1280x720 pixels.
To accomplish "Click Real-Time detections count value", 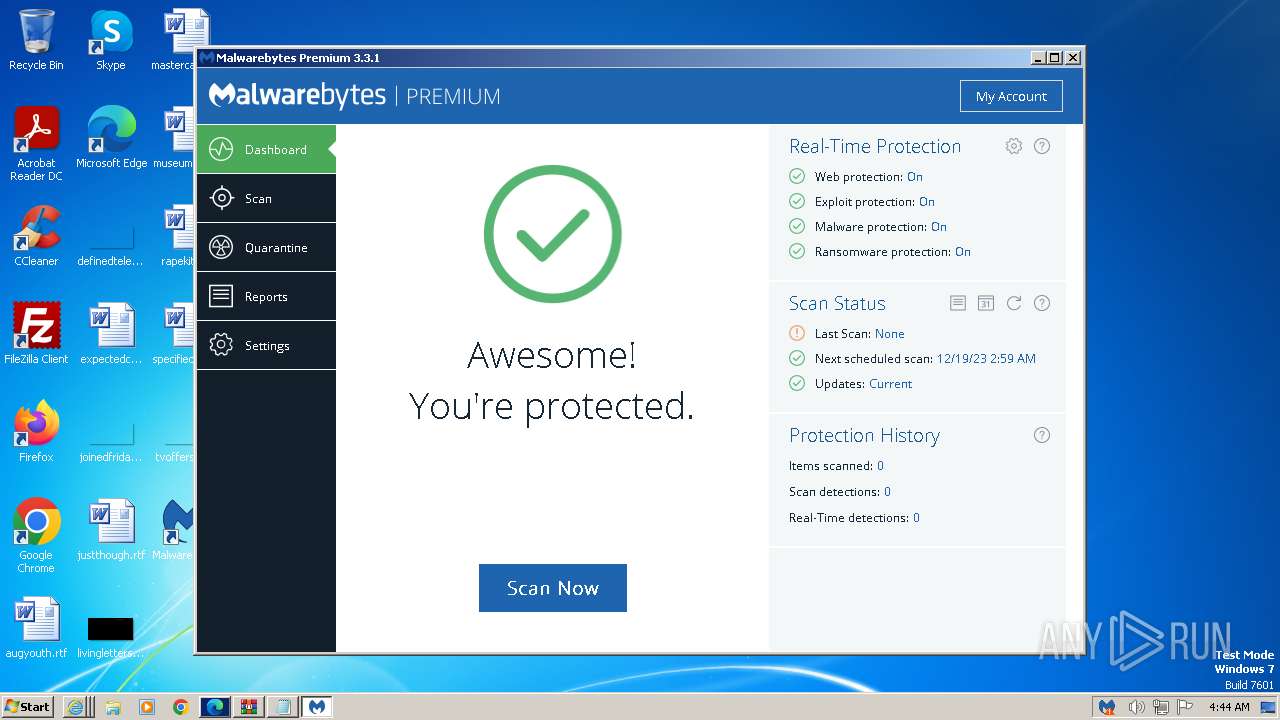I will point(916,518).
